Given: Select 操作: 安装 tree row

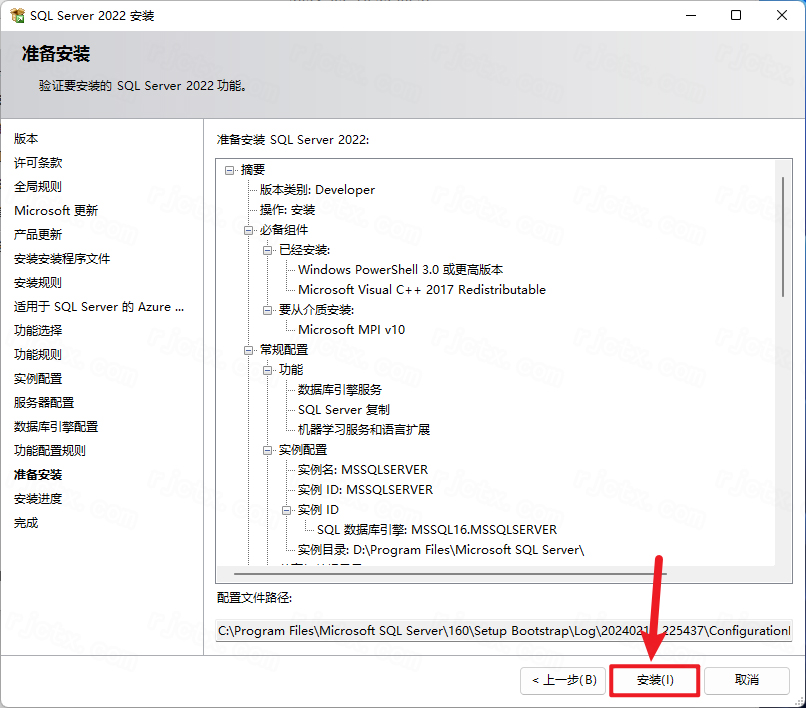Looking at the screenshot, I should point(287,210).
